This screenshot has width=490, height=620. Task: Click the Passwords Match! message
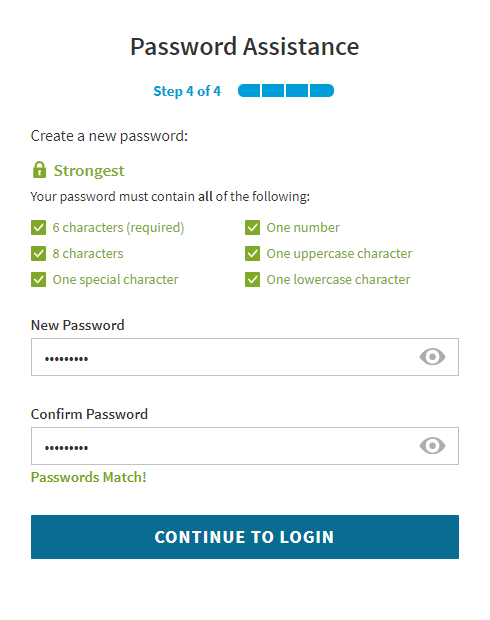[x=89, y=477]
